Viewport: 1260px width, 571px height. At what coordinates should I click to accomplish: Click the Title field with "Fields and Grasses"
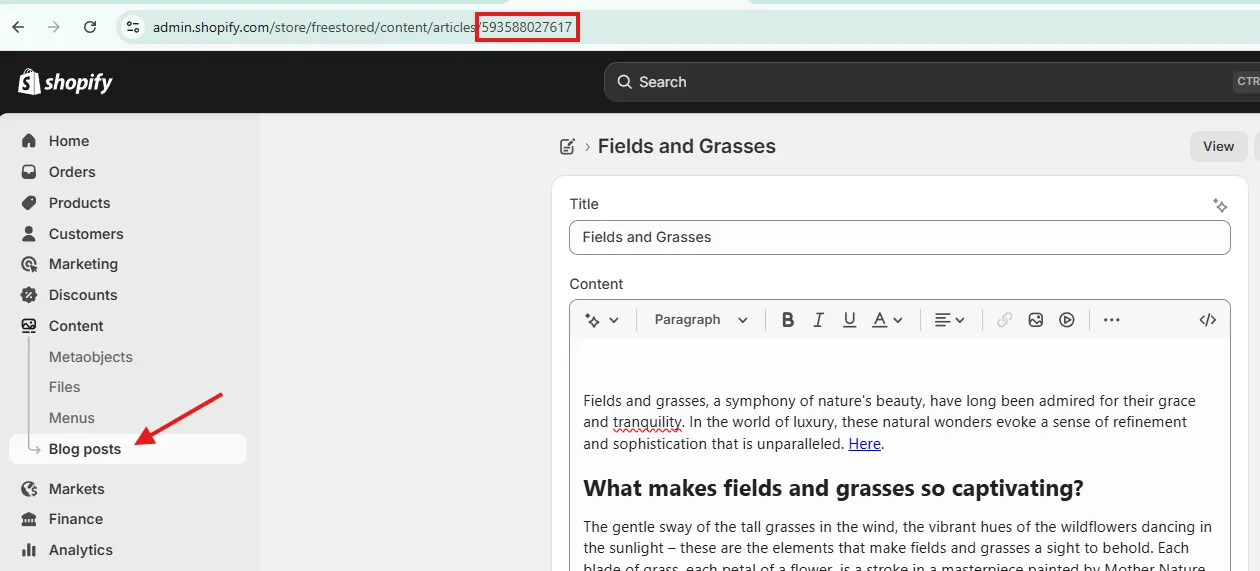coord(899,237)
